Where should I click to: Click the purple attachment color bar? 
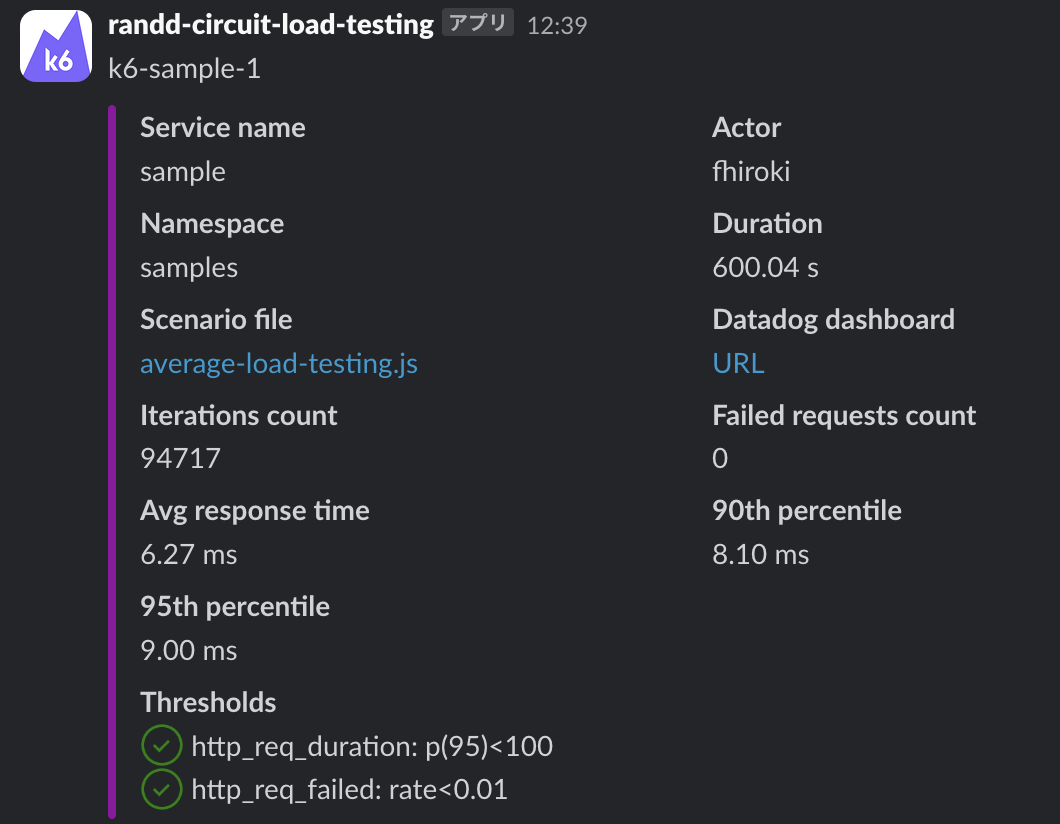click(112, 460)
